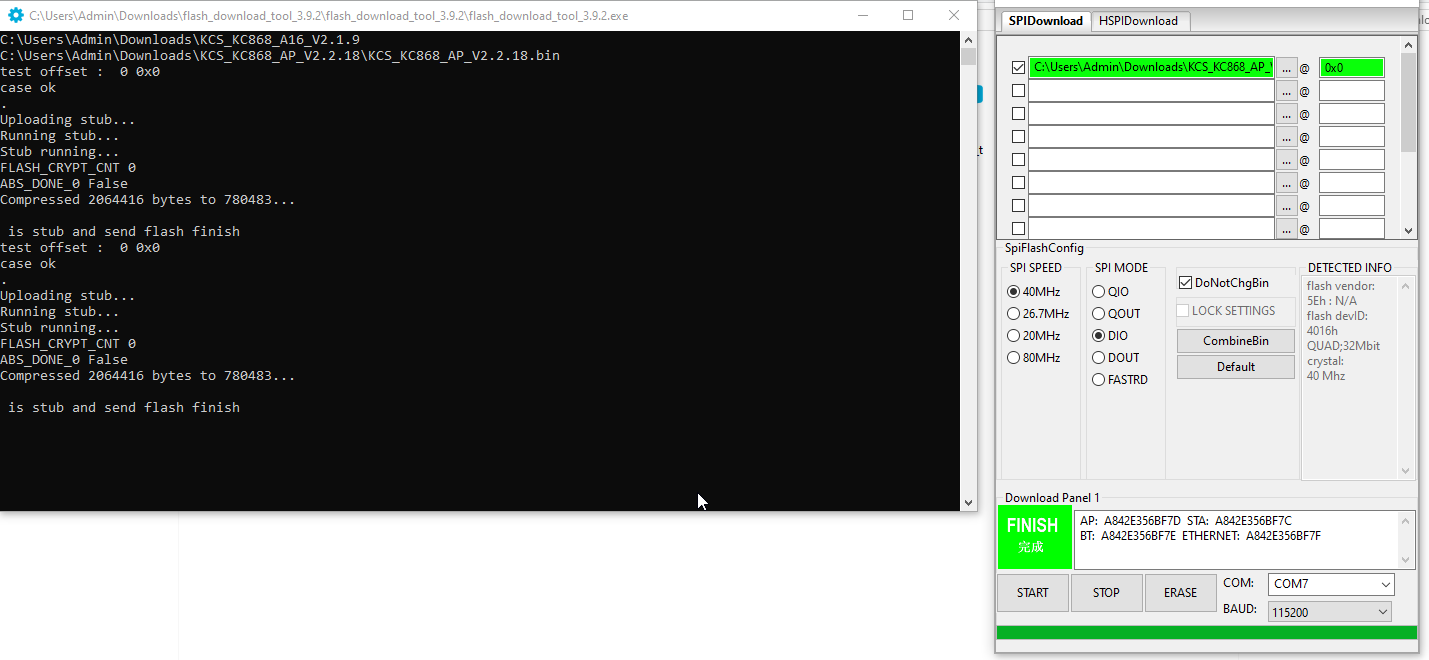Click the browse button for the first file row
Screen dimensions: 1429x660
tap(1287, 68)
